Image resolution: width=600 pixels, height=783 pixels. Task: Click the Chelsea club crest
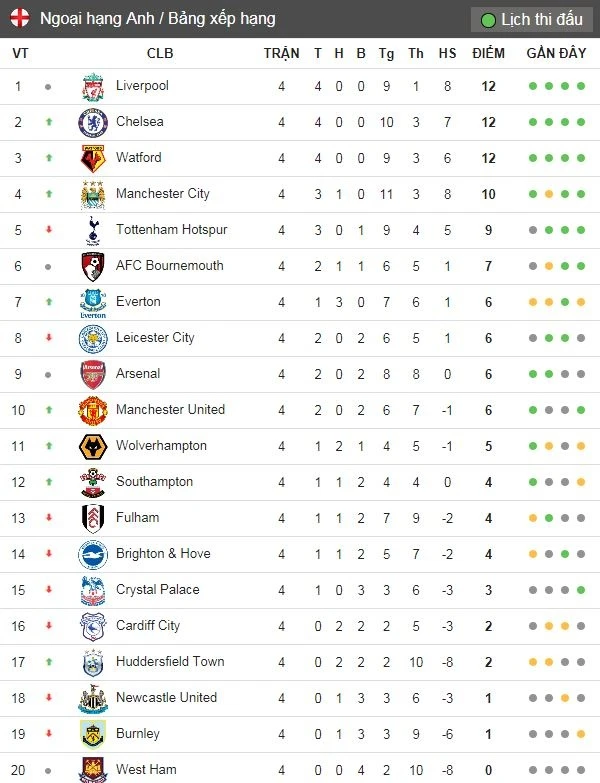coord(93,123)
